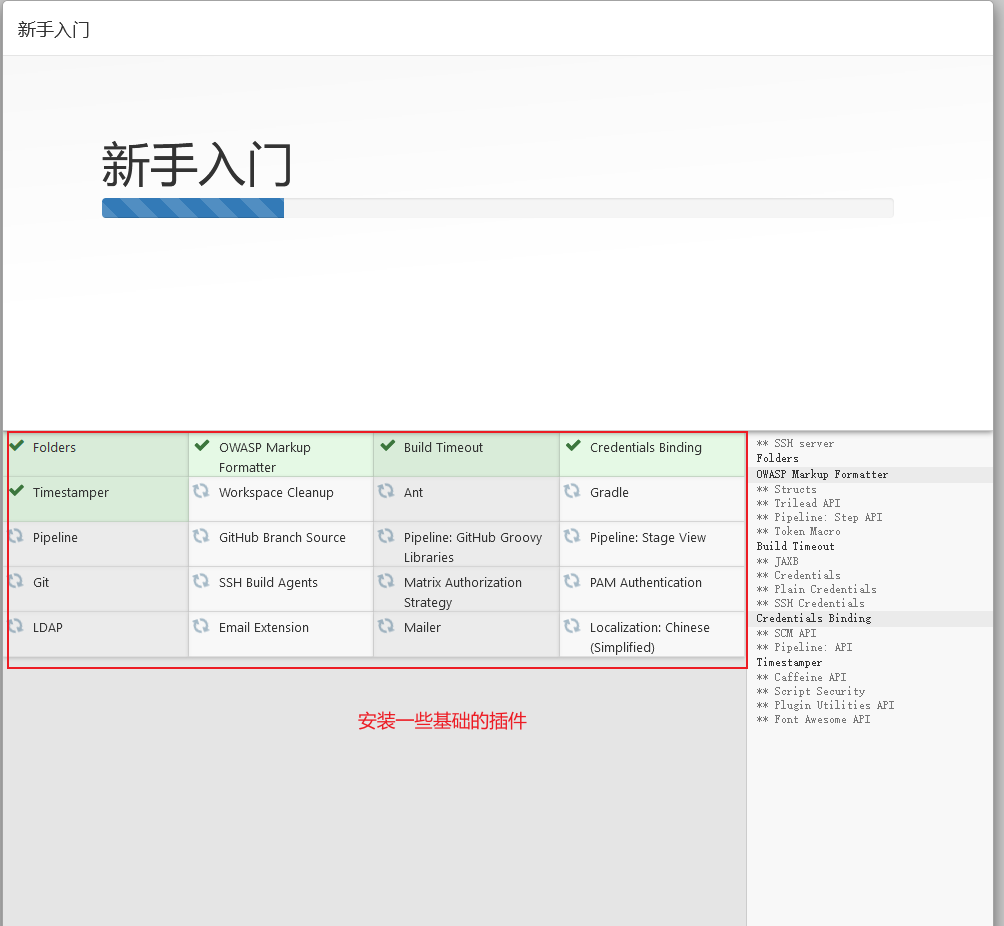This screenshot has height=926, width=1004.
Task: Select the SSH Build Agents label
Action: 268,583
